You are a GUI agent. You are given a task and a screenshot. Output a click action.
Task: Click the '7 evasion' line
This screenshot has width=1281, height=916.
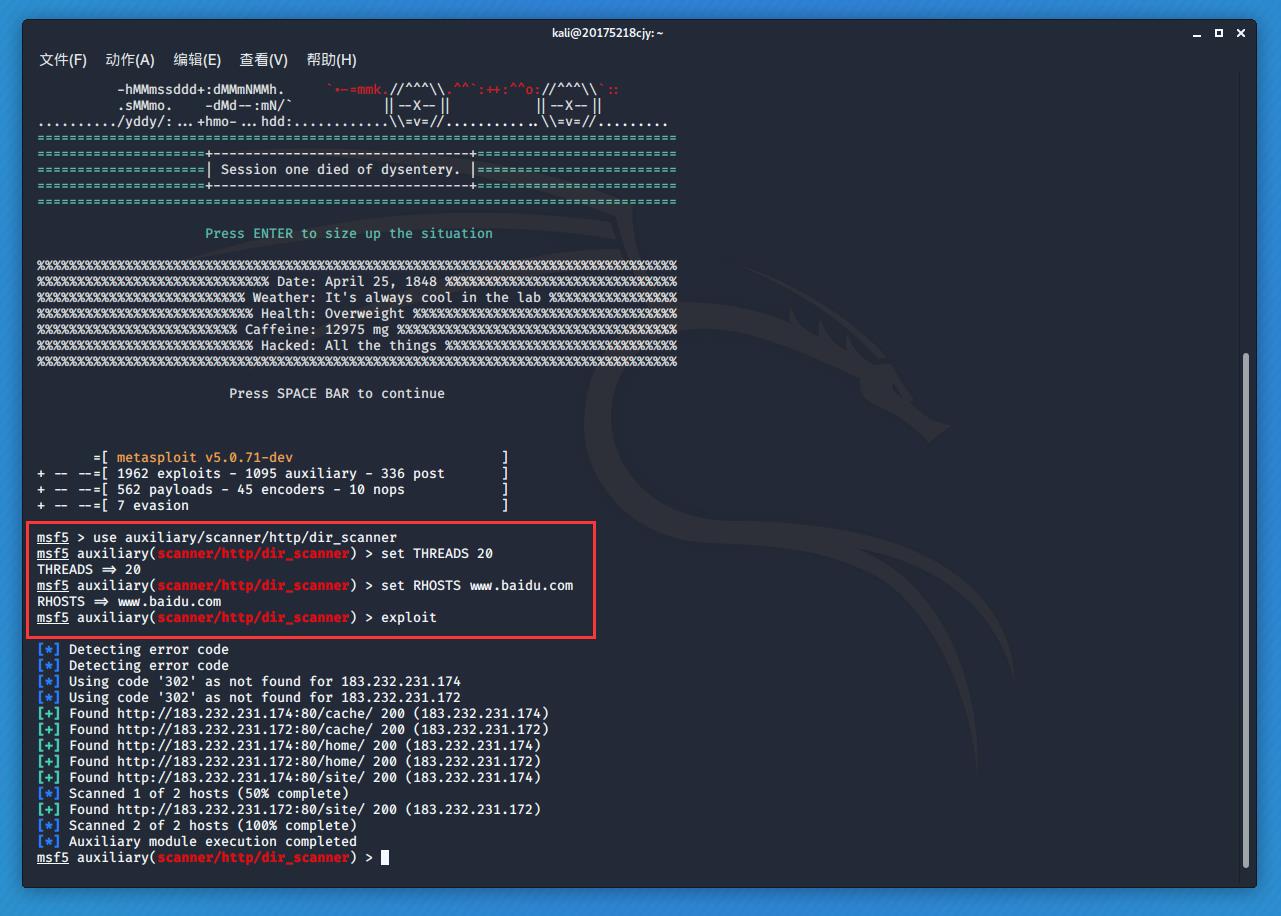pos(273,505)
